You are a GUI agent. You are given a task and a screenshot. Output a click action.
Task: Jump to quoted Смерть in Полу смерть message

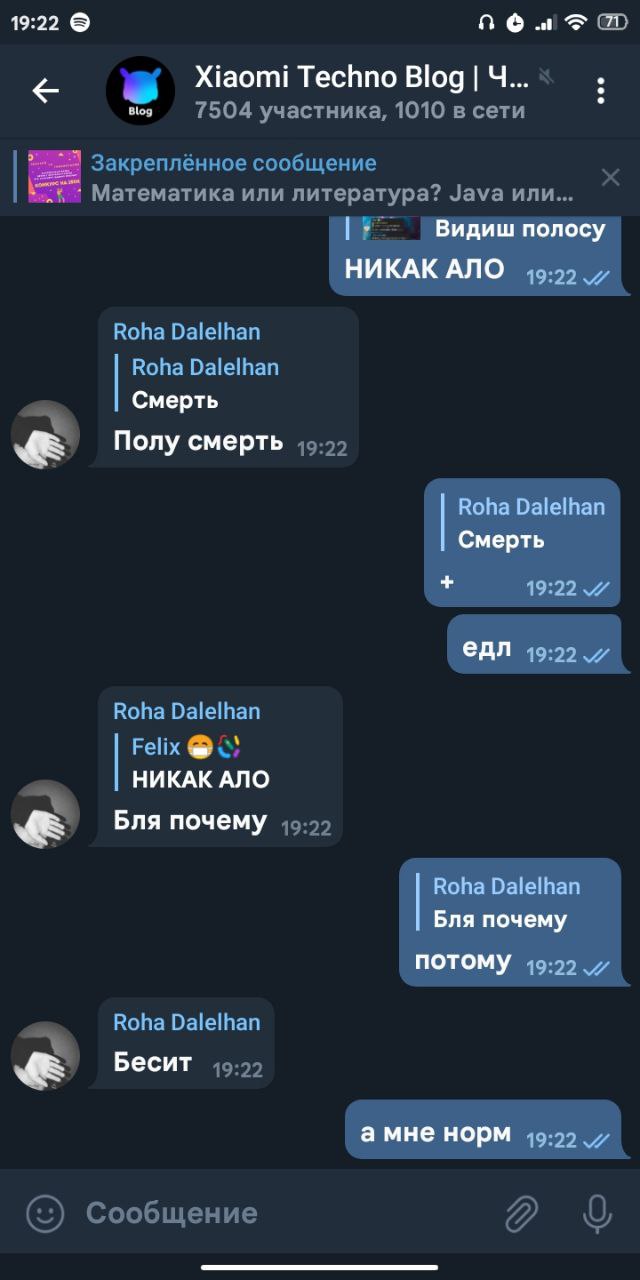point(205,383)
